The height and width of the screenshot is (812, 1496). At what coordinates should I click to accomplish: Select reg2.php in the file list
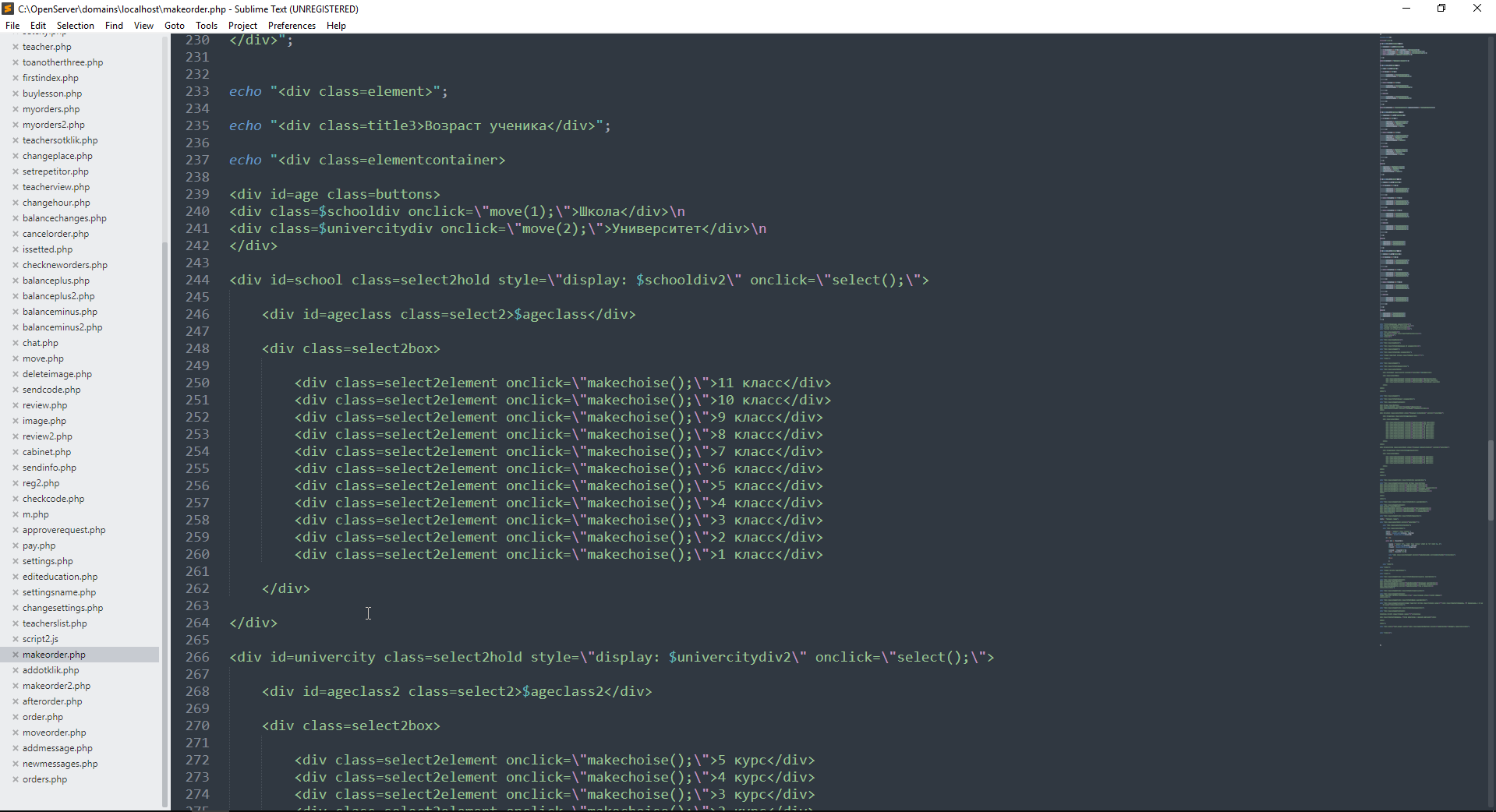41,483
